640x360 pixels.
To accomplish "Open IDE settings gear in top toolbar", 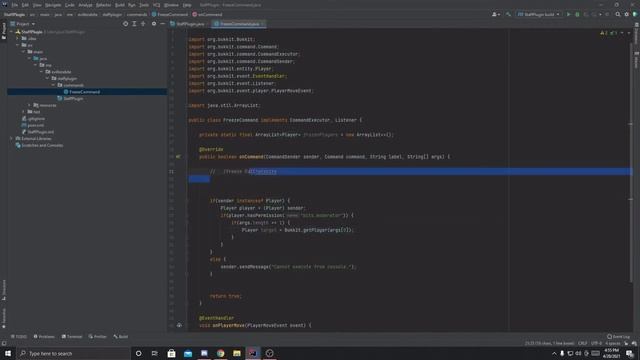I will coord(627,14).
